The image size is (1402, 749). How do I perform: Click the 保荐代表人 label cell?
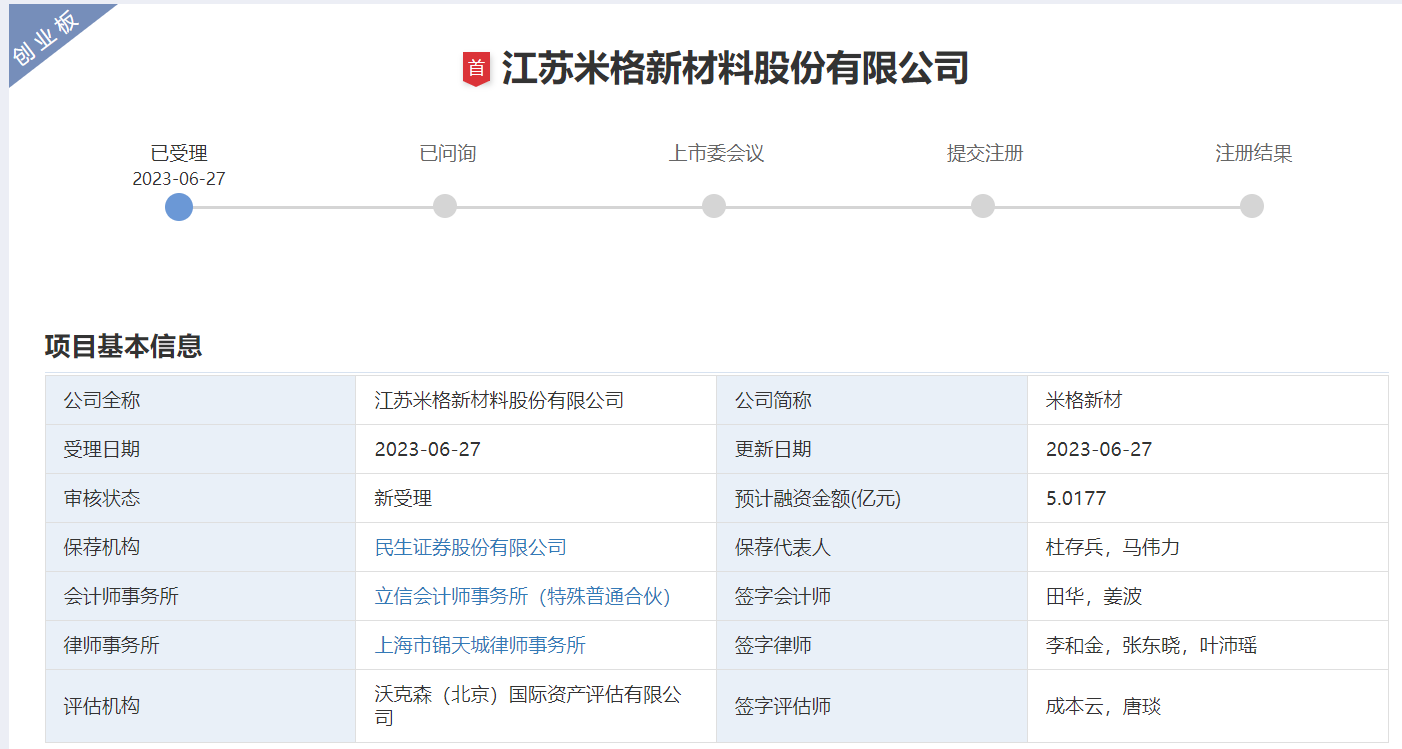coord(872,547)
